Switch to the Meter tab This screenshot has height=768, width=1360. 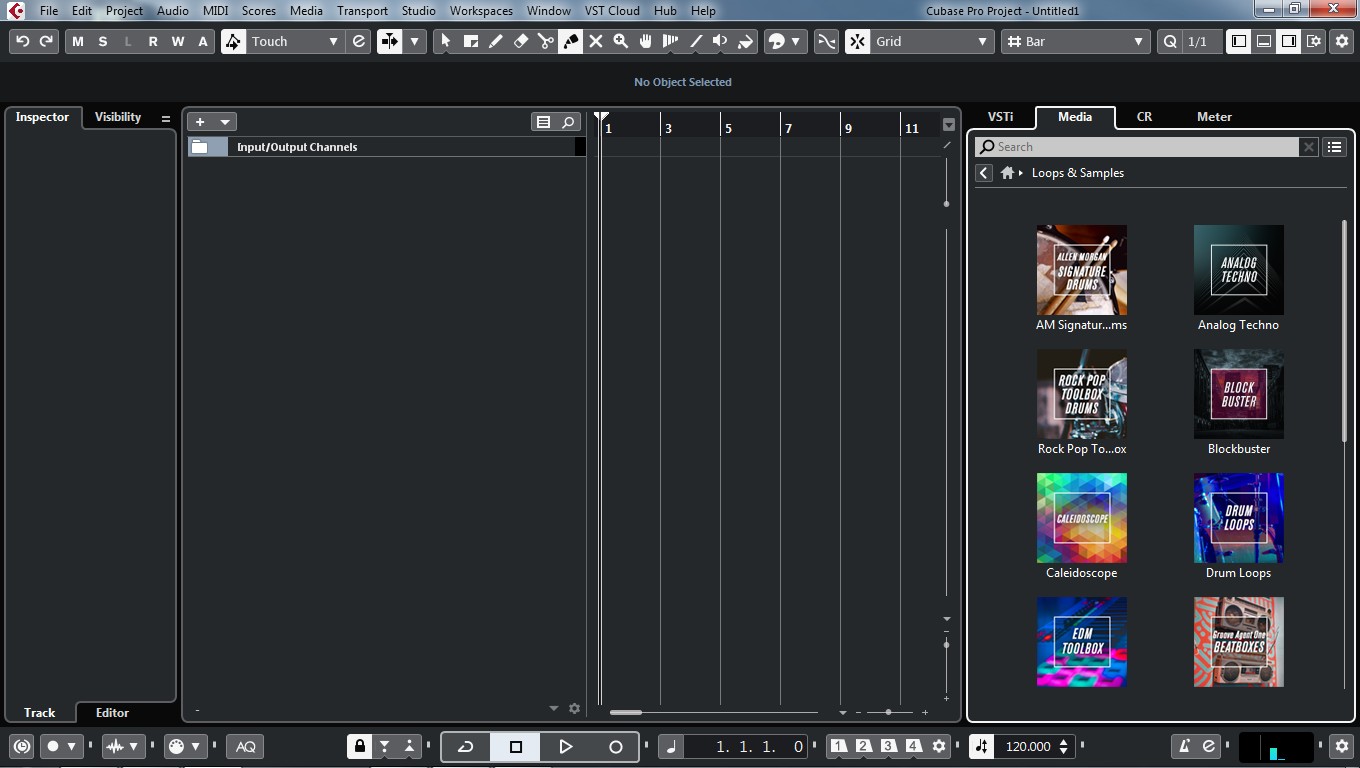tap(1214, 117)
